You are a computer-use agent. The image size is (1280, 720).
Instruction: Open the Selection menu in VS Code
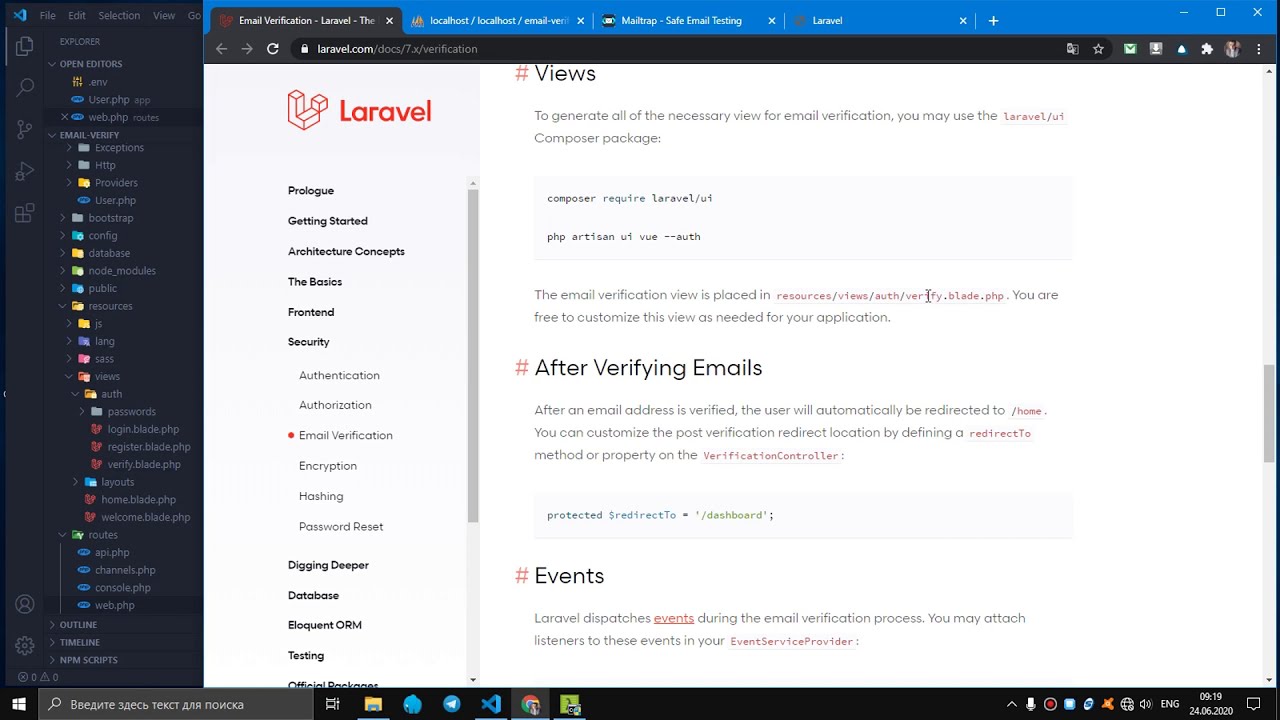click(119, 15)
